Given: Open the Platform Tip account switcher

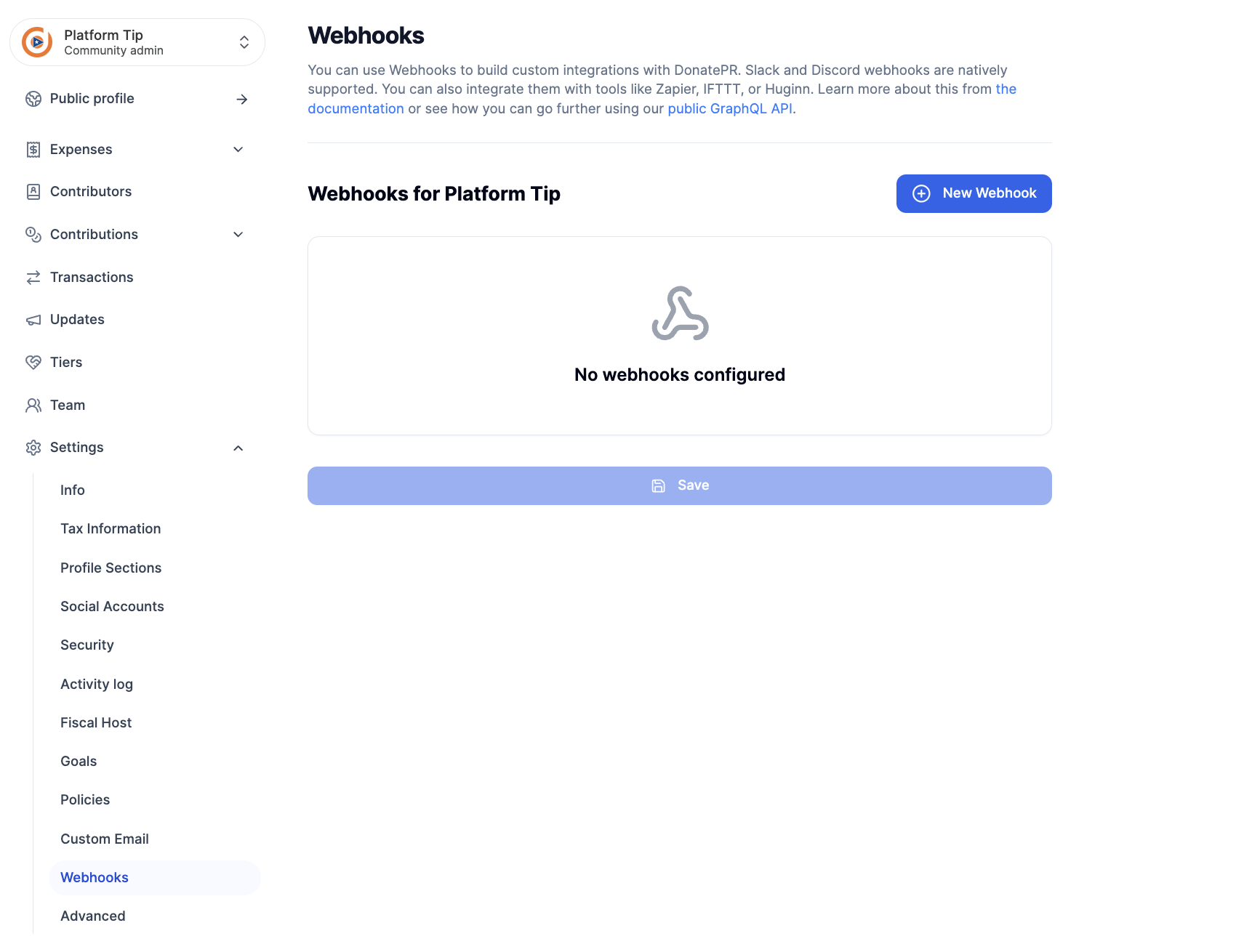Looking at the screenshot, I should pos(244,42).
